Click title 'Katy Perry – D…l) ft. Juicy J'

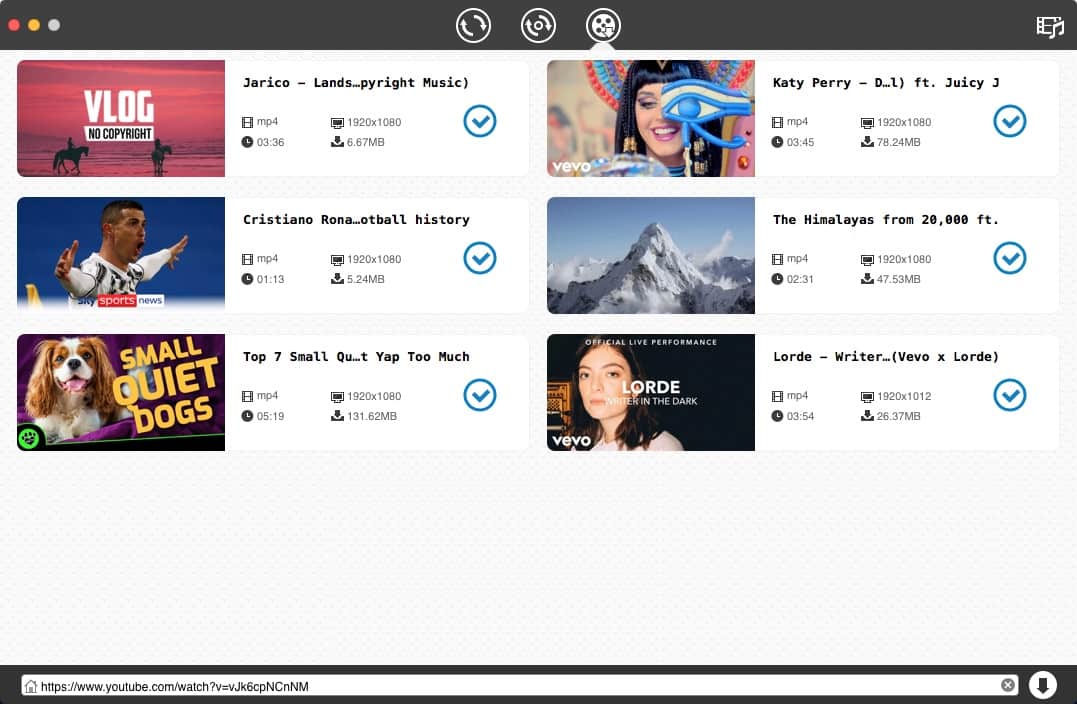(886, 82)
